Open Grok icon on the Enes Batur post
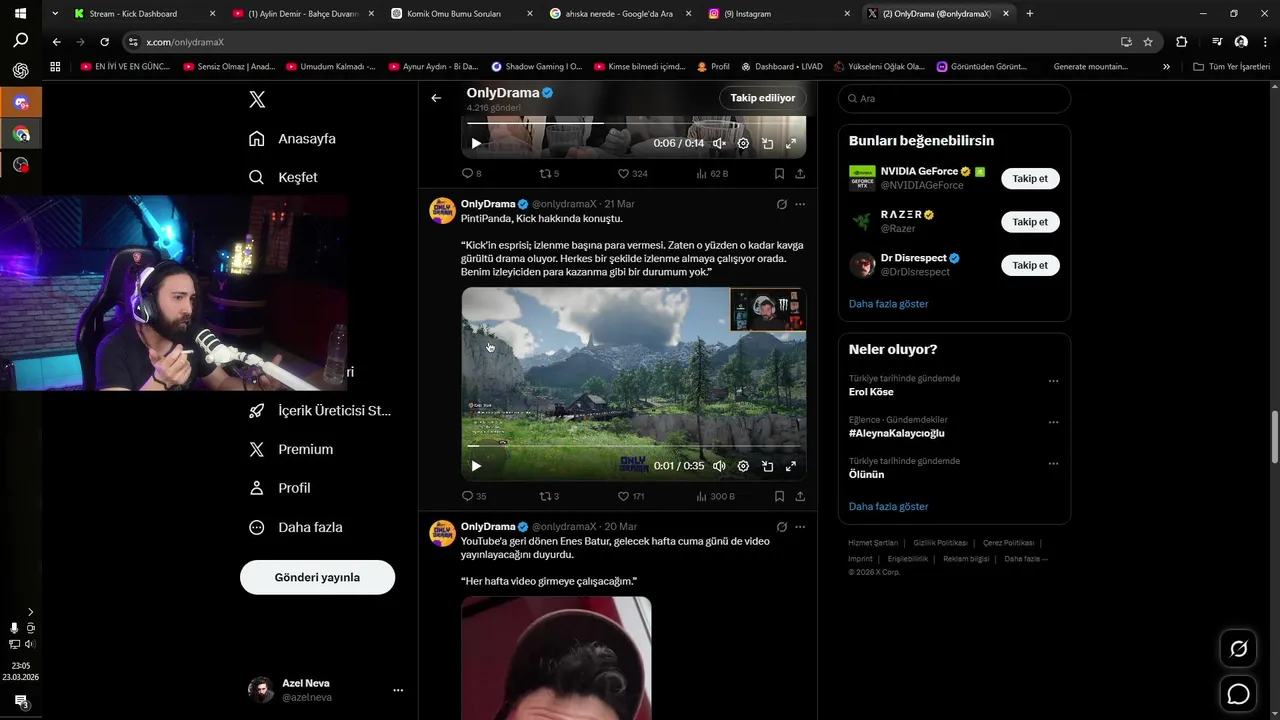Image resolution: width=1280 pixels, height=720 pixels. pos(781,527)
